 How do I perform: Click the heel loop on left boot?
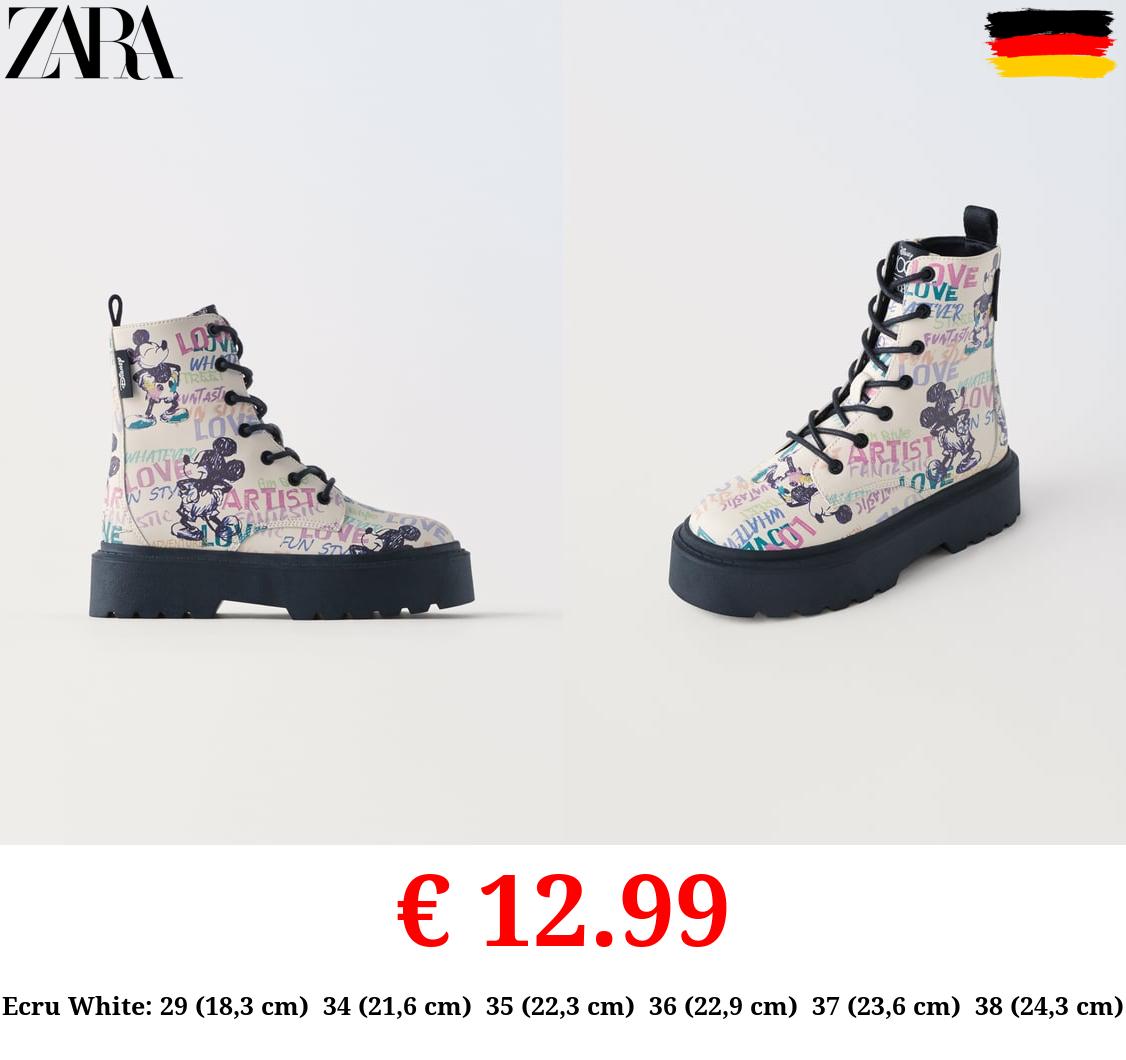pos(115,310)
